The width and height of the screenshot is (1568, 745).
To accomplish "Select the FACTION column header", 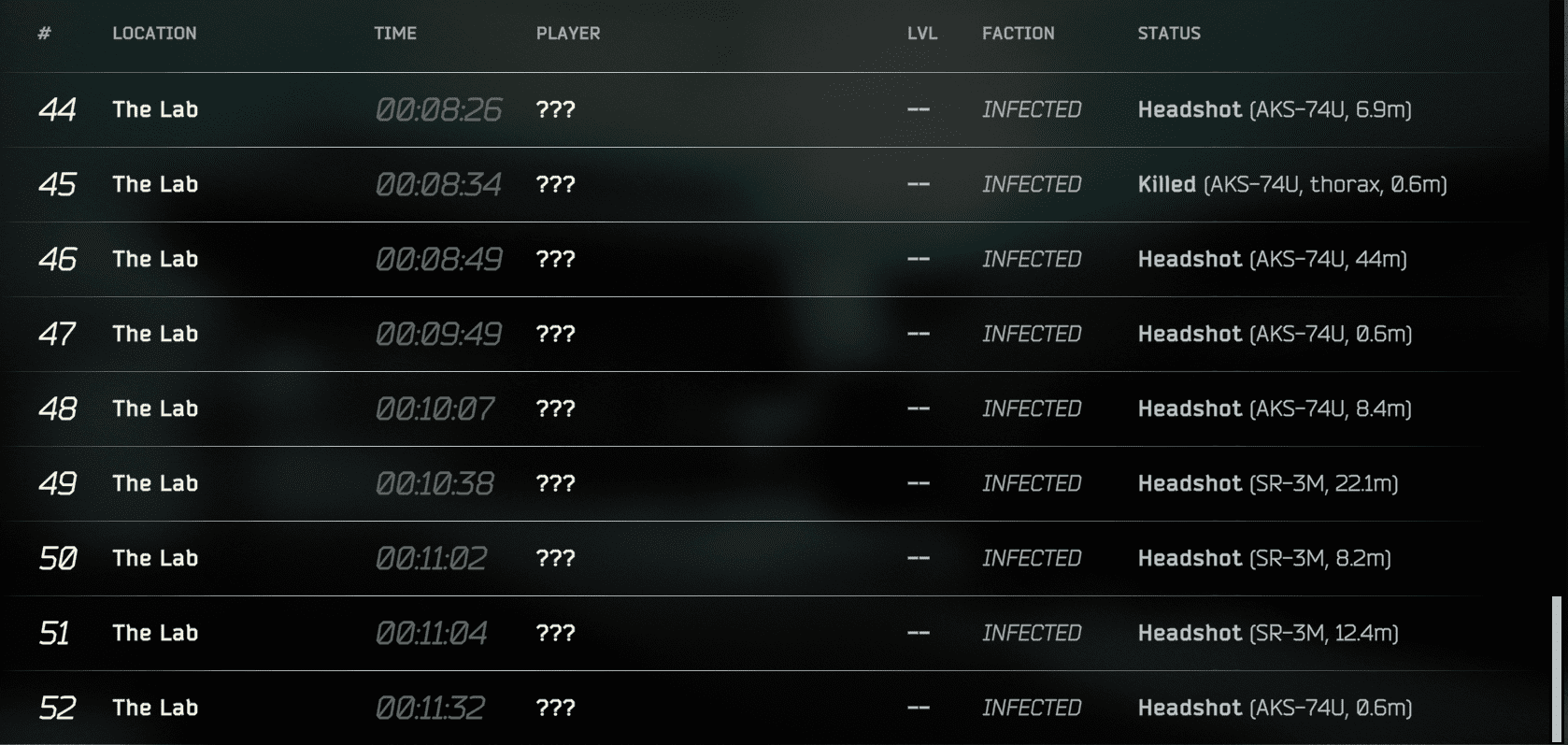I will (x=1019, y=34).
